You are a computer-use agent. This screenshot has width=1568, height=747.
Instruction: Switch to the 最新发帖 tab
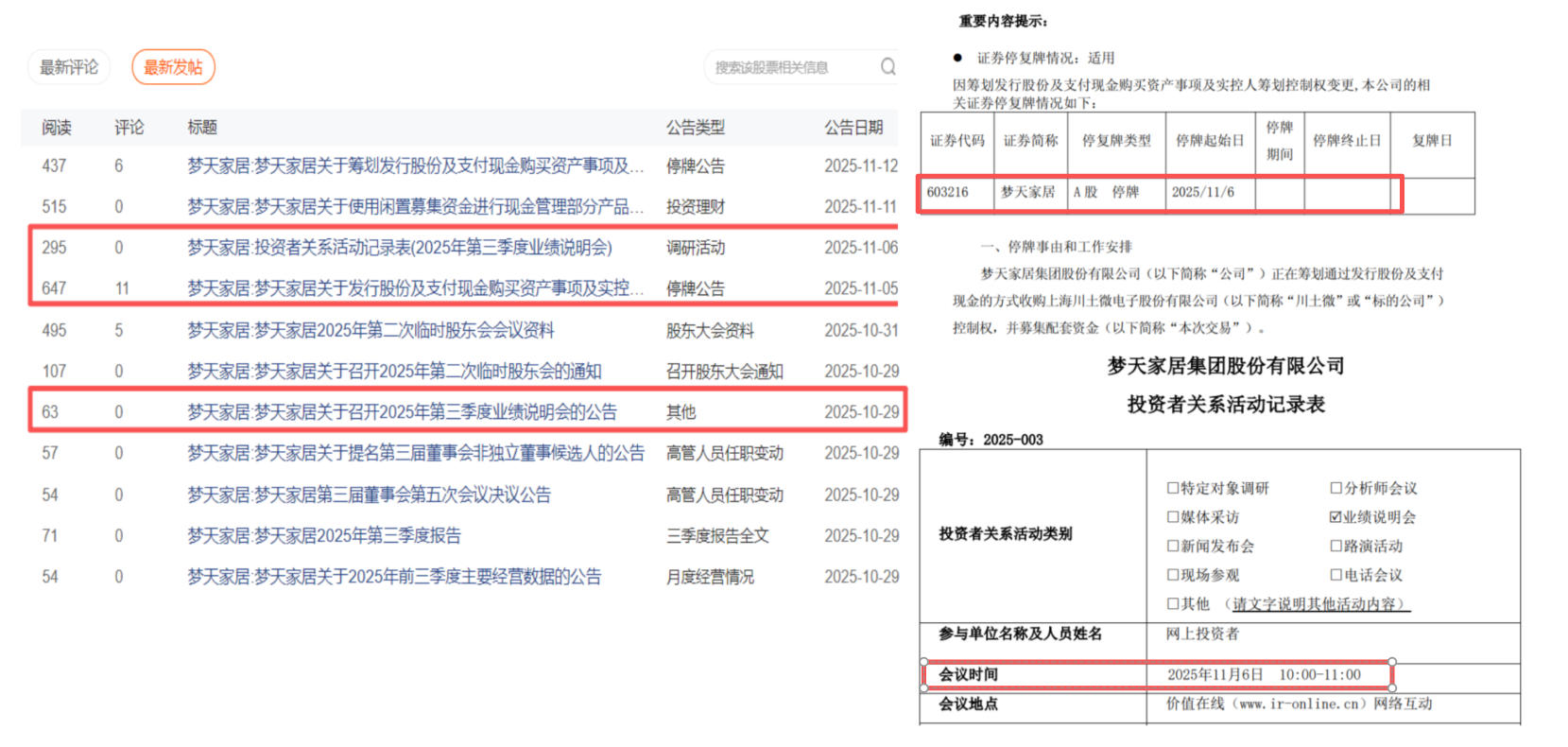coord(173,67)
